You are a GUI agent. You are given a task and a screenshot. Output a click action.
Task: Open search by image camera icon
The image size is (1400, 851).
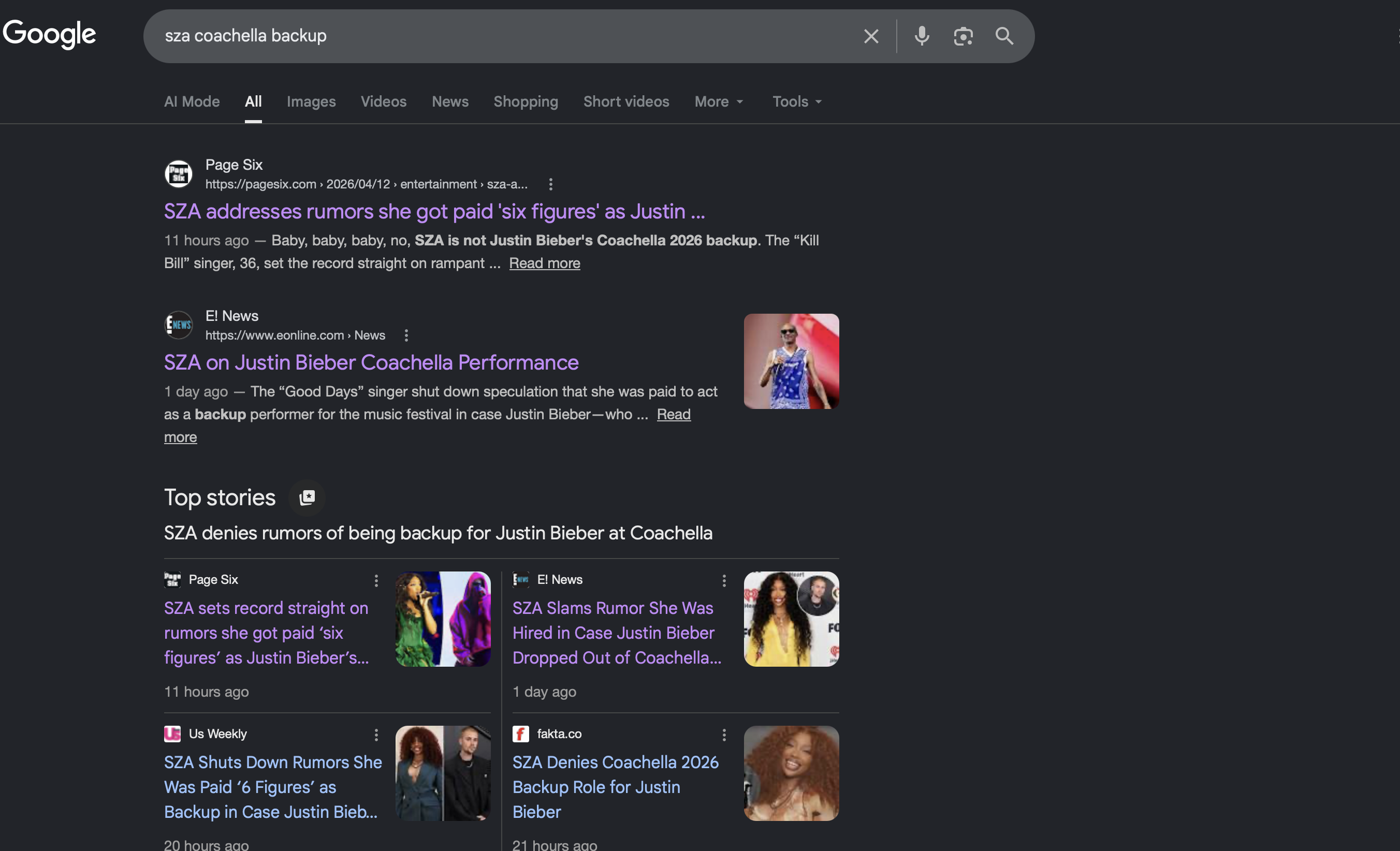click(x=963, y=36)
